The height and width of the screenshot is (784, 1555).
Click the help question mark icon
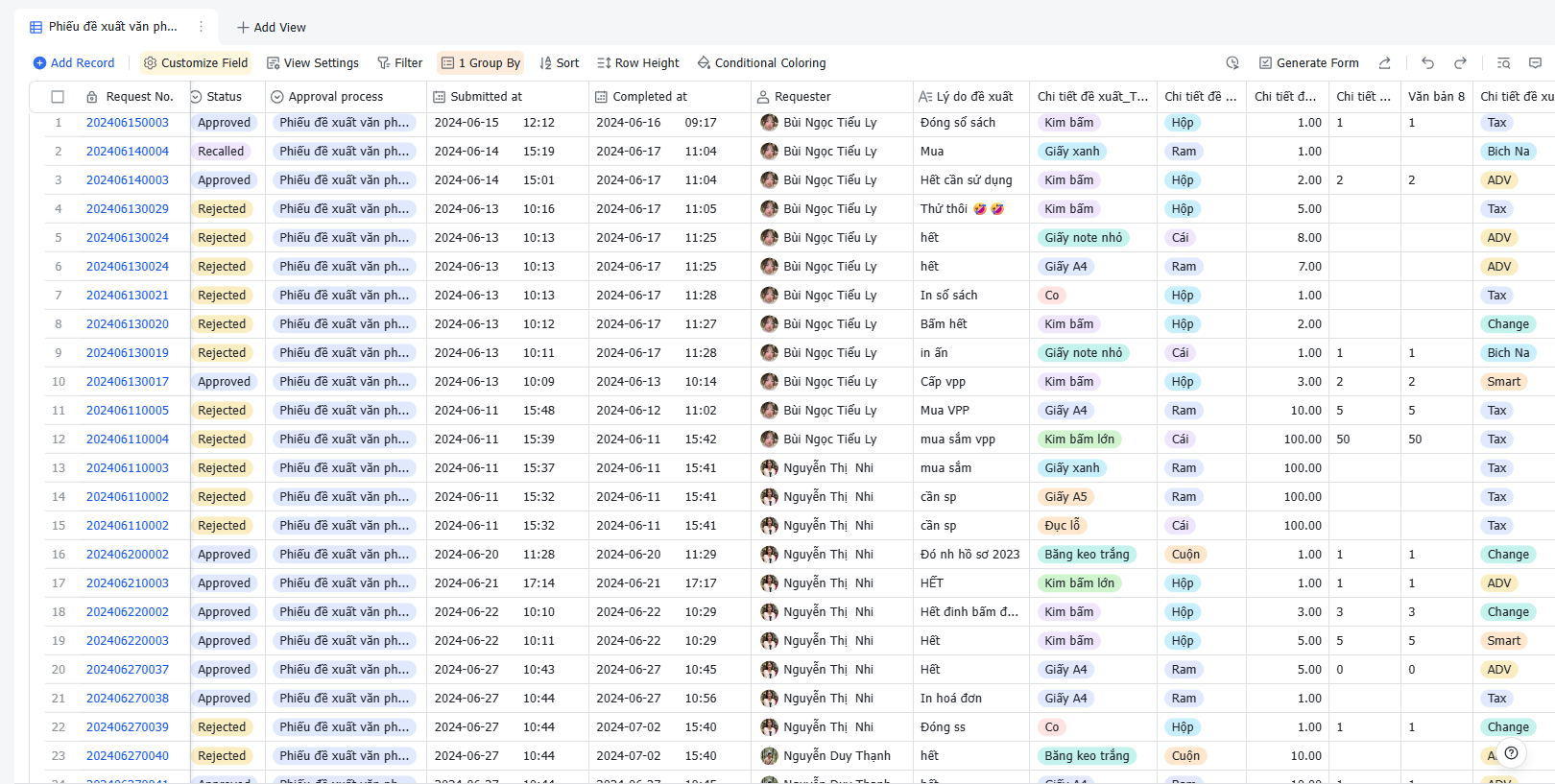[1511, 753]
